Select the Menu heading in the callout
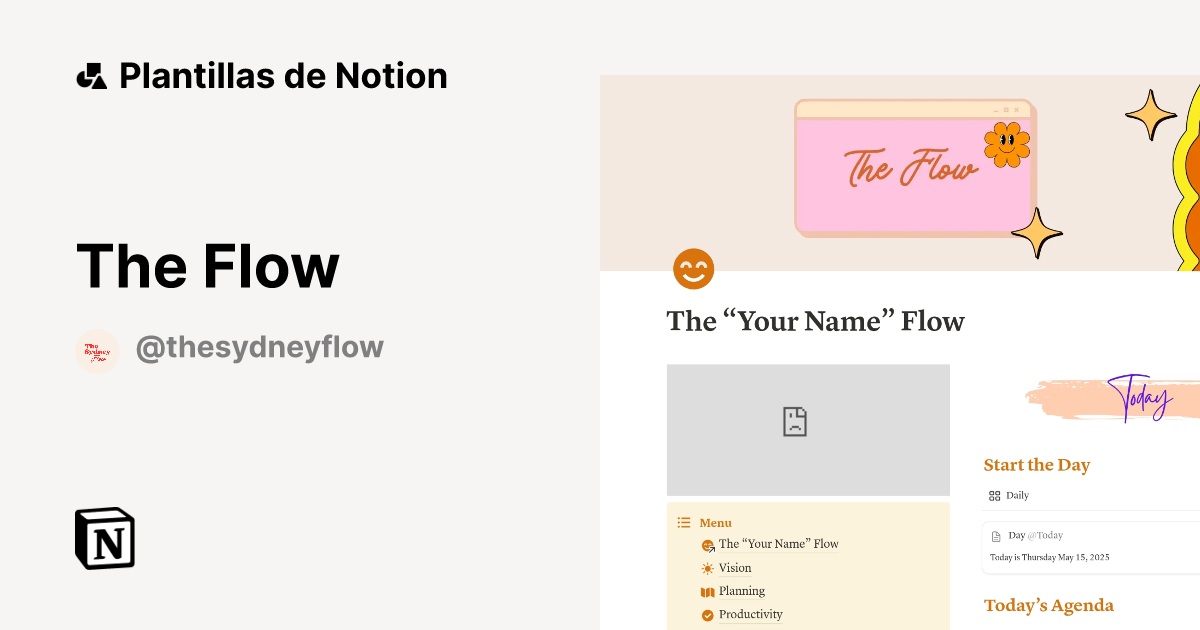The height and width of the screenshot is (630, 1200). tap(714, 522)
